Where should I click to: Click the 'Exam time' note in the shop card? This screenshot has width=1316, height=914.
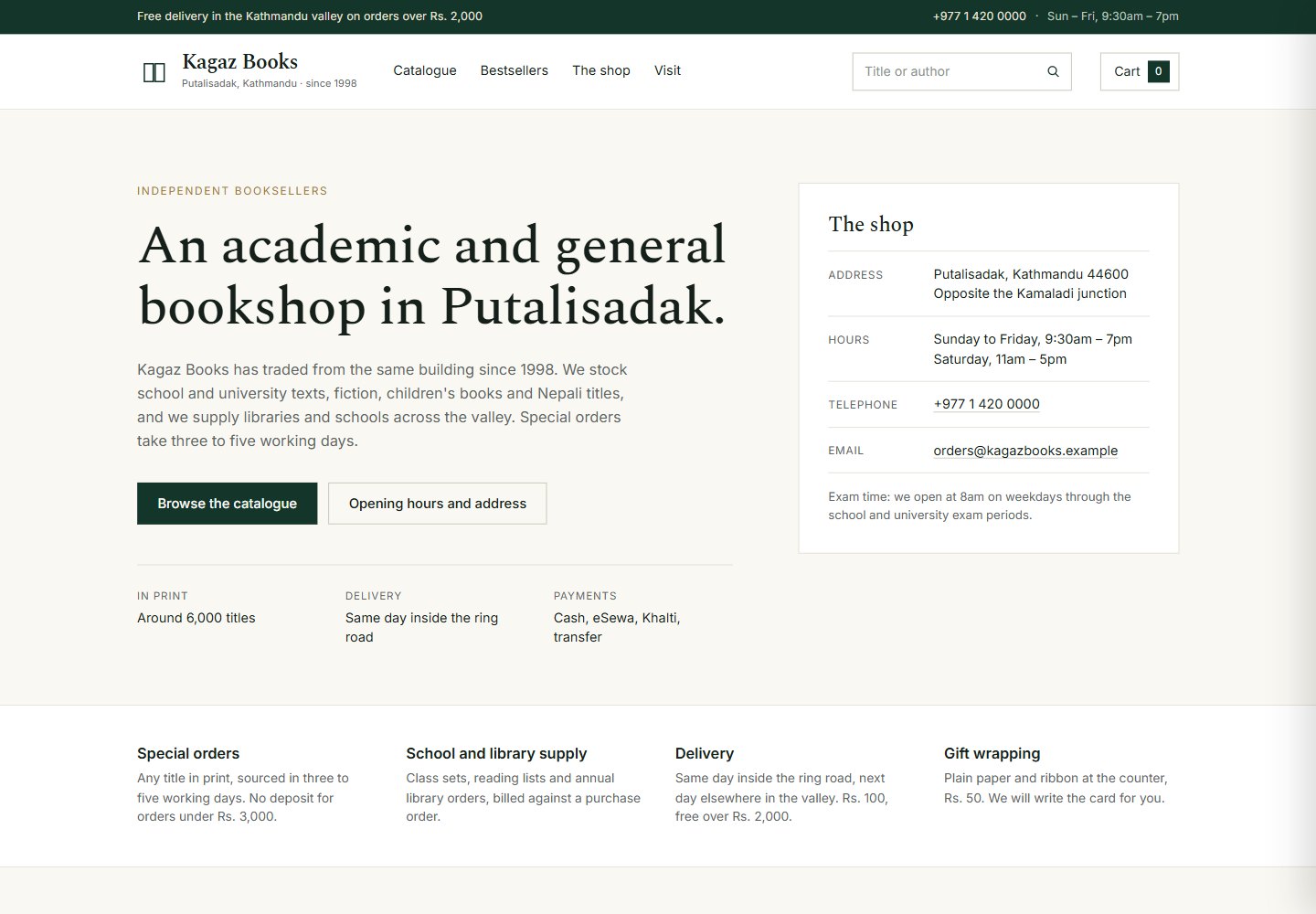(980, 506)
